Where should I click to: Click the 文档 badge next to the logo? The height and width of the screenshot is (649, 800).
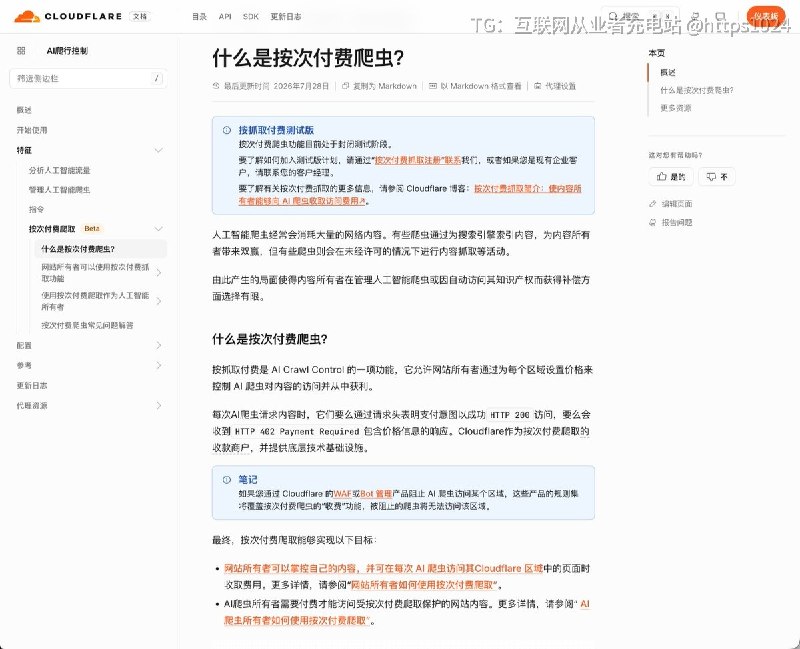tap(140, 16)
